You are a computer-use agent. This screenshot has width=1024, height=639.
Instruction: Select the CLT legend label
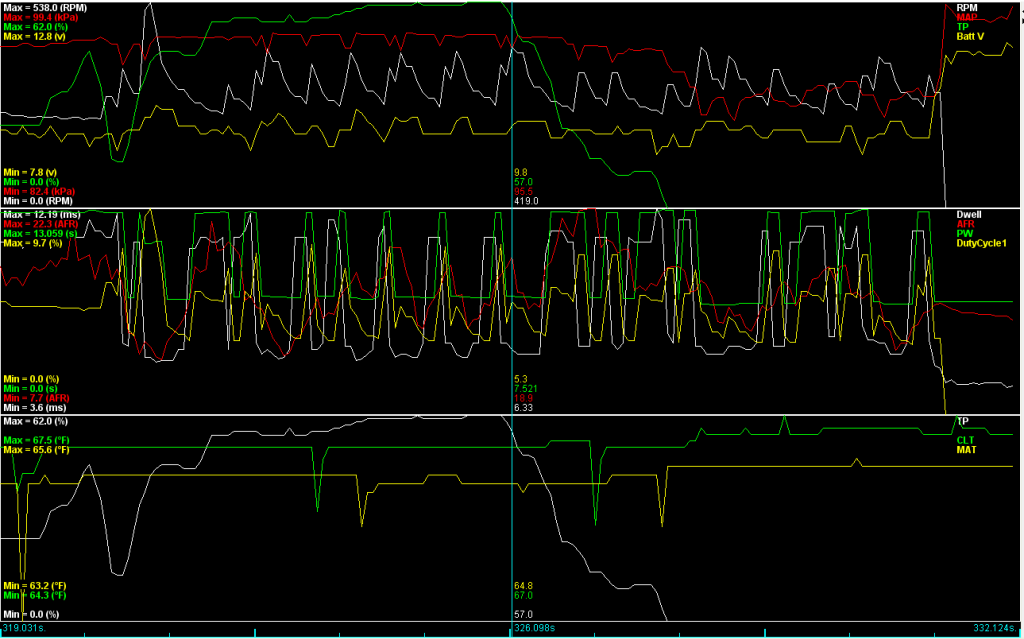[965, 440]
